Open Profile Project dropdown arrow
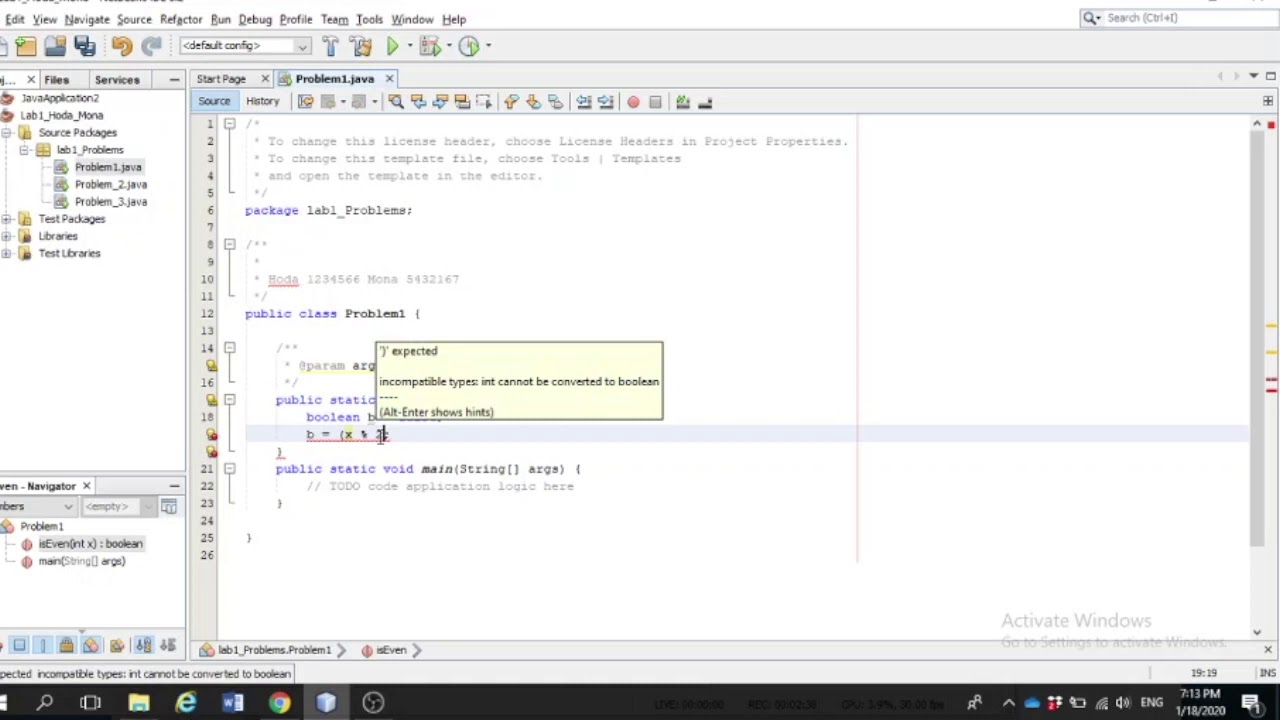Image resolution: width=1280 pixels, height=720 pixels. pos(487,46)
